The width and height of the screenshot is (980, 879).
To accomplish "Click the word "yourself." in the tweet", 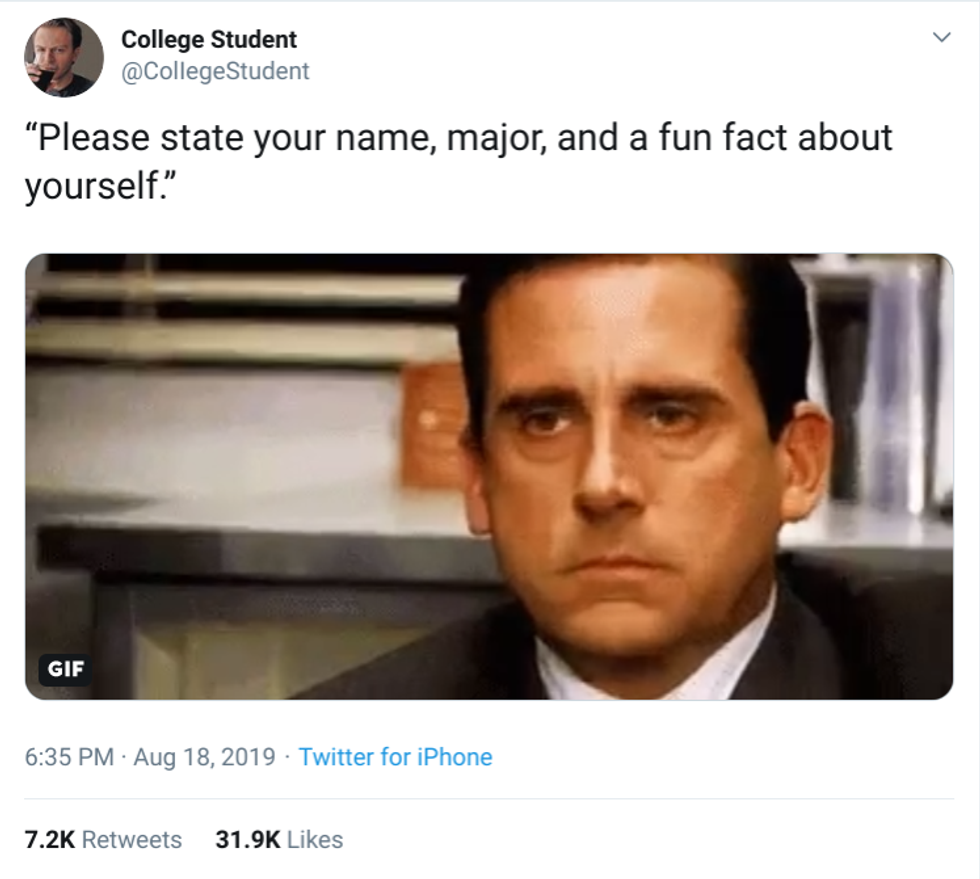I will pyautogui.click(x=96, y=185).
